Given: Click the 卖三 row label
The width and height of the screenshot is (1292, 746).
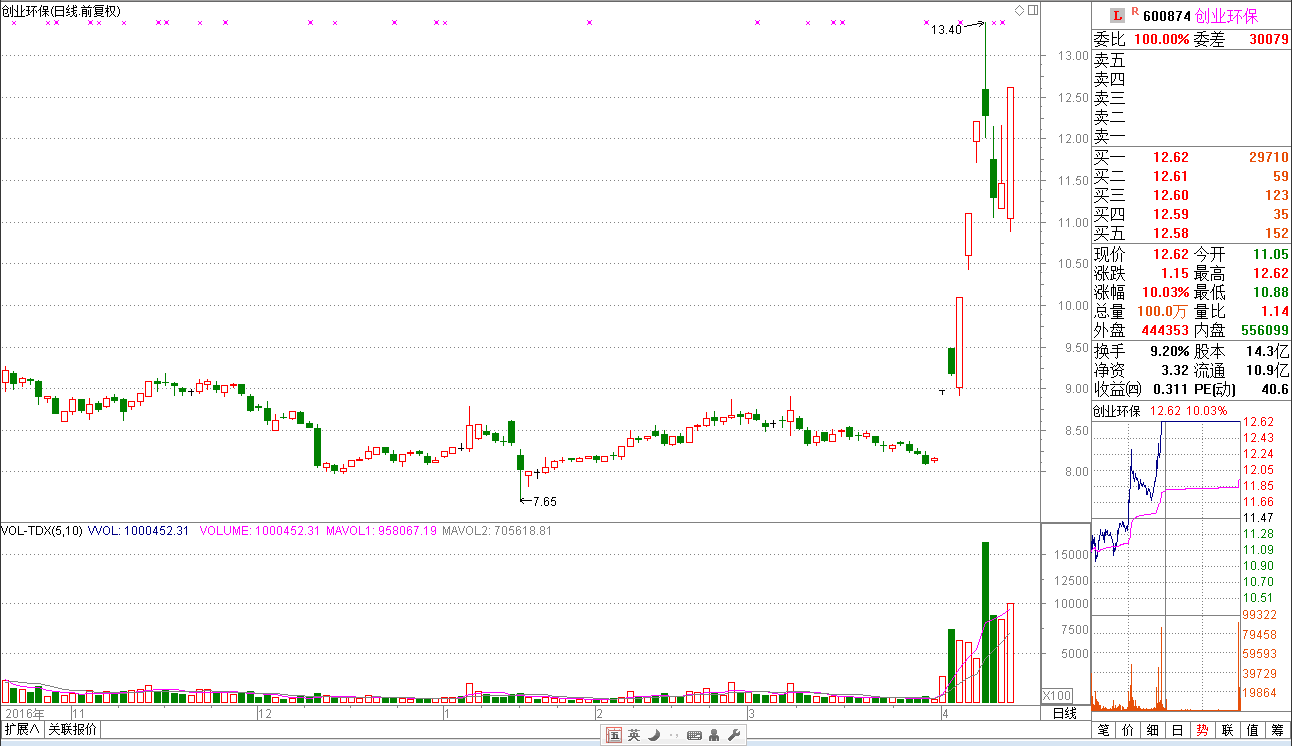Looking at the screenshot, I should point(1110,98).
